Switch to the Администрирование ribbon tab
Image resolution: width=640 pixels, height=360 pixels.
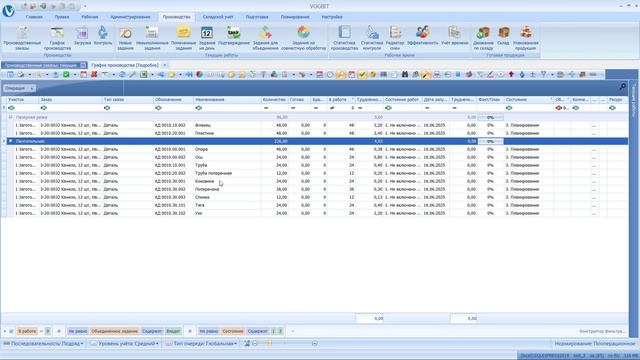coord(130,17)
